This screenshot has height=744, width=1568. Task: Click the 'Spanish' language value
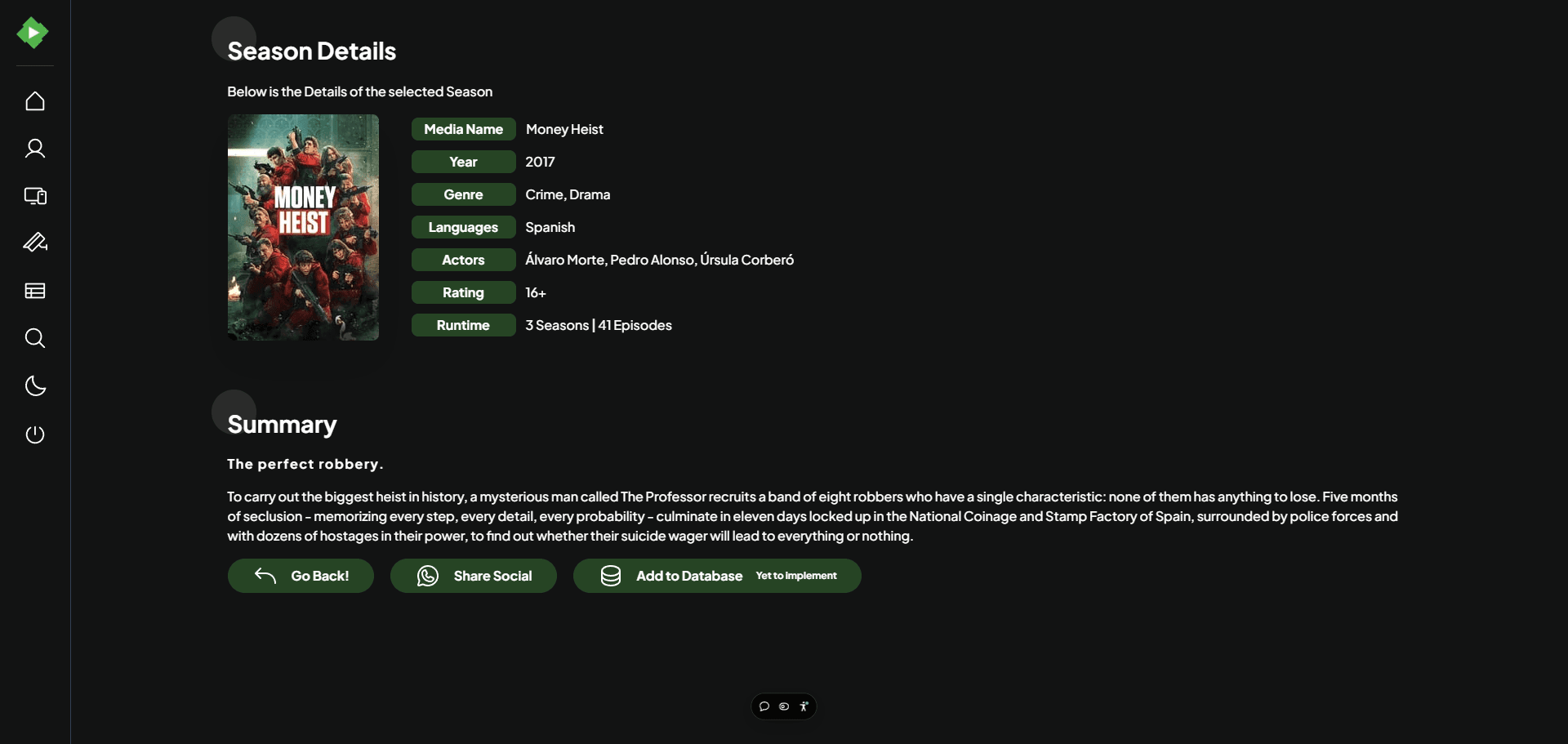550,227
